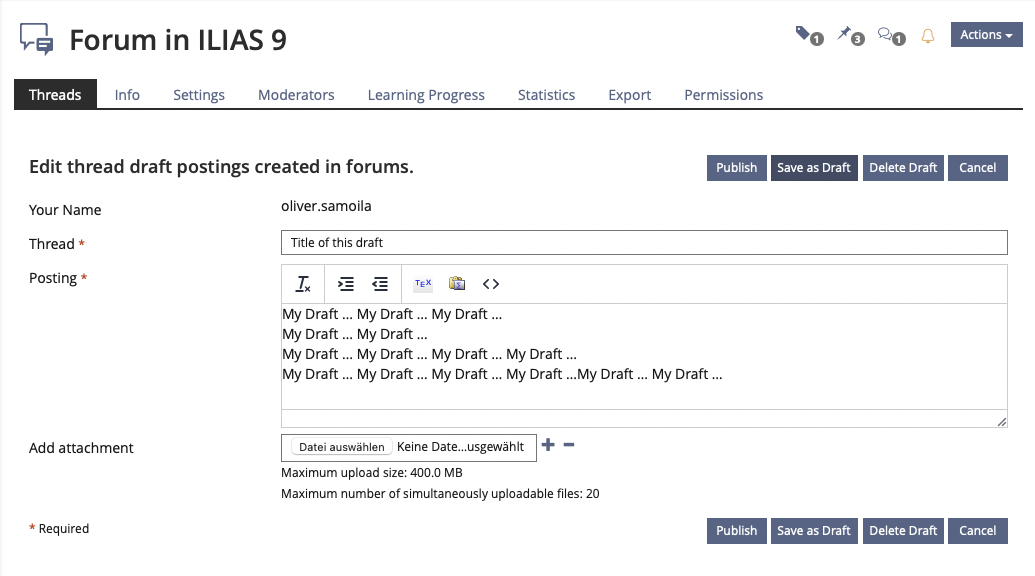Click the decrease indent icon
The width and height of the screenshot is (1035, 576).
[380, 284]
